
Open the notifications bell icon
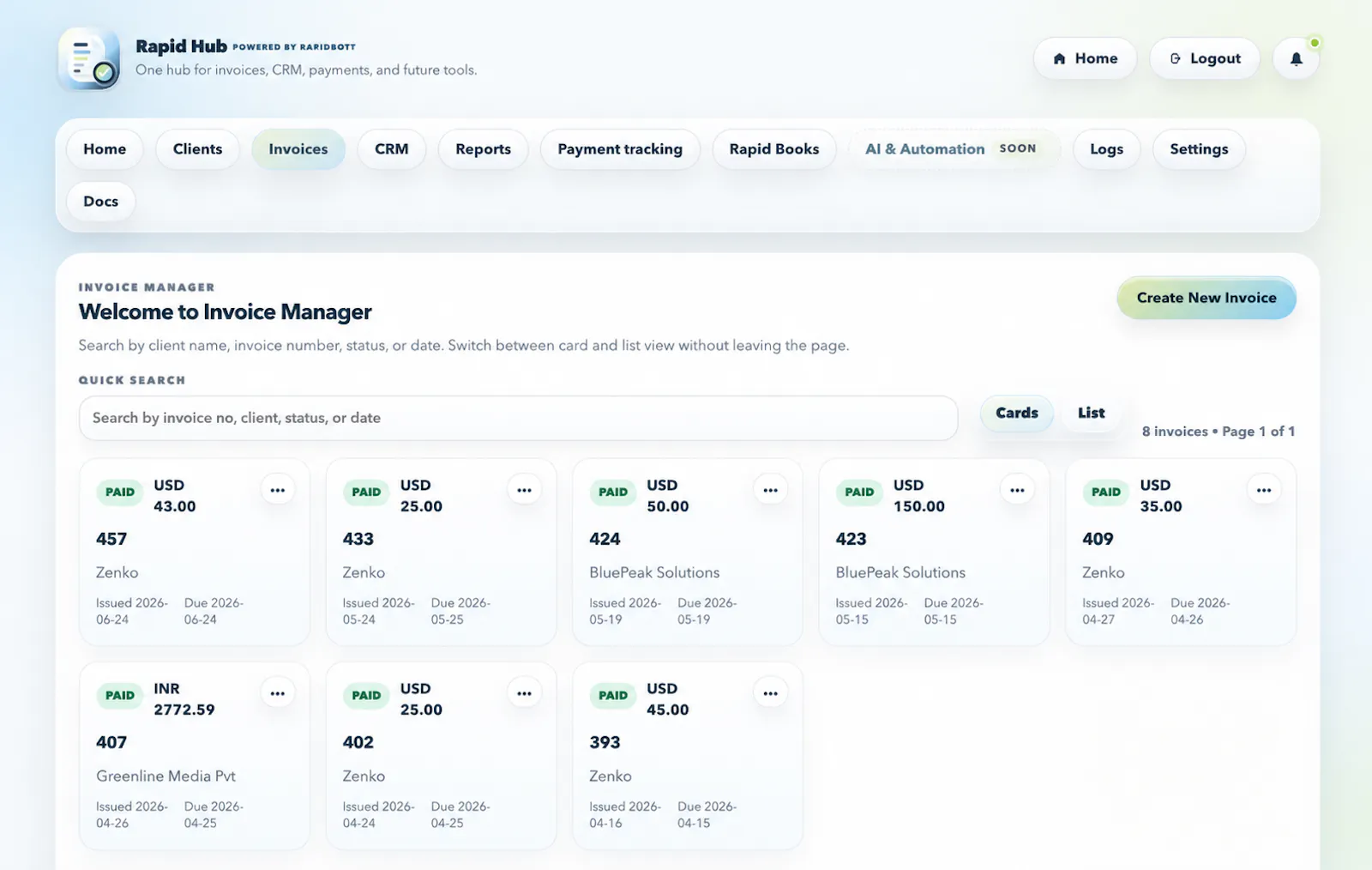pyautogui.click(x=1296, y=58)
